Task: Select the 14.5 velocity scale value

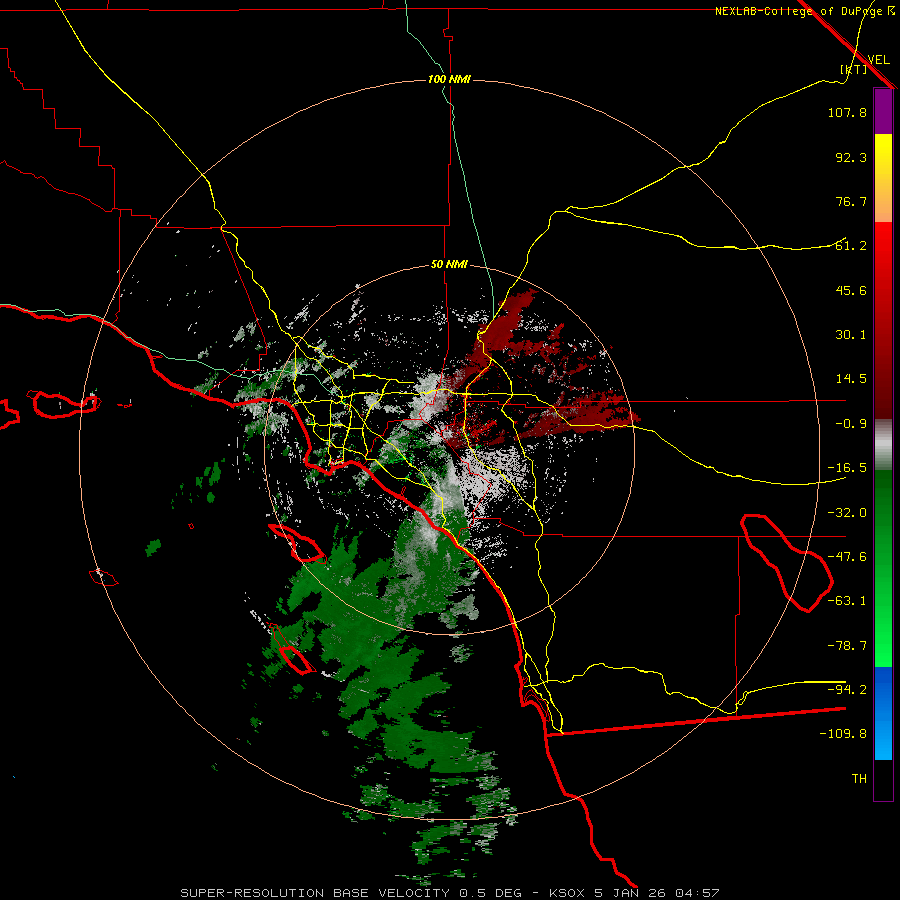Action: [851, 379]
